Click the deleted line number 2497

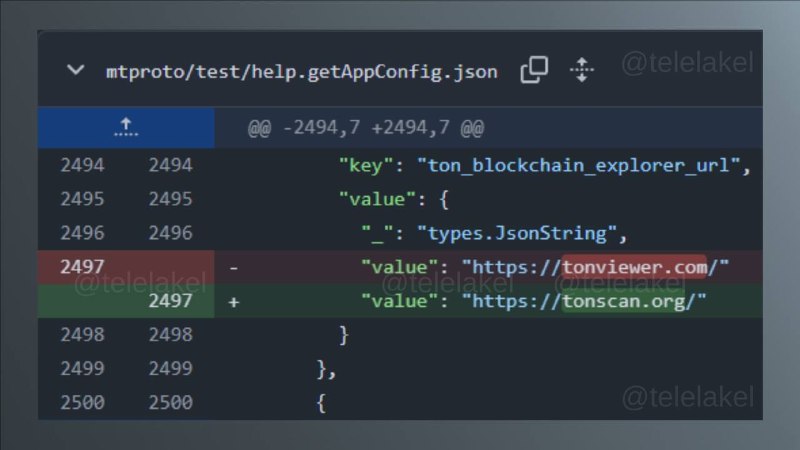point(82,267)
